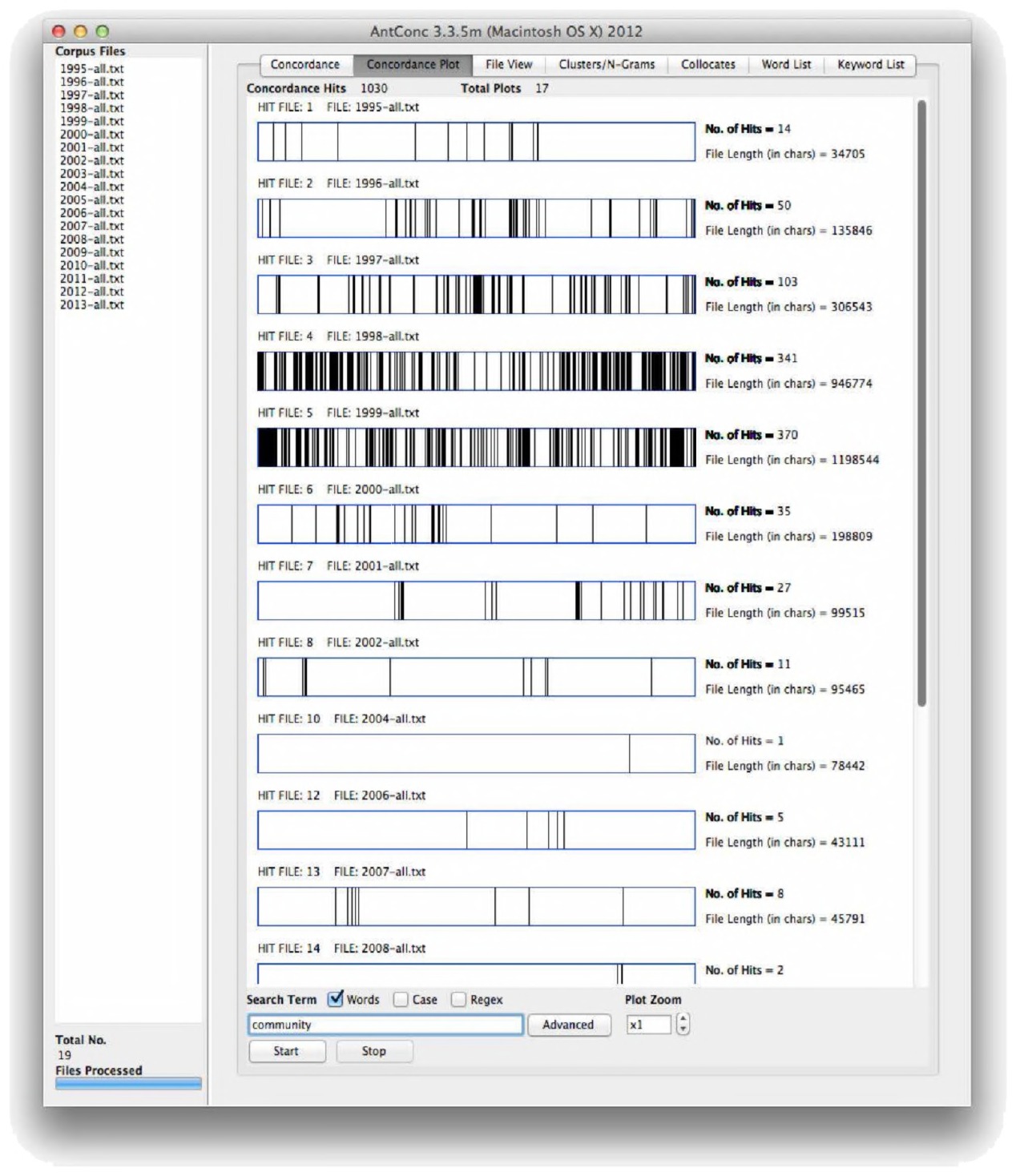This screenshot has width=1016, height=1176.
Task: Select 2012-all.txt in Corpus Files
Action: pos(92,292)
